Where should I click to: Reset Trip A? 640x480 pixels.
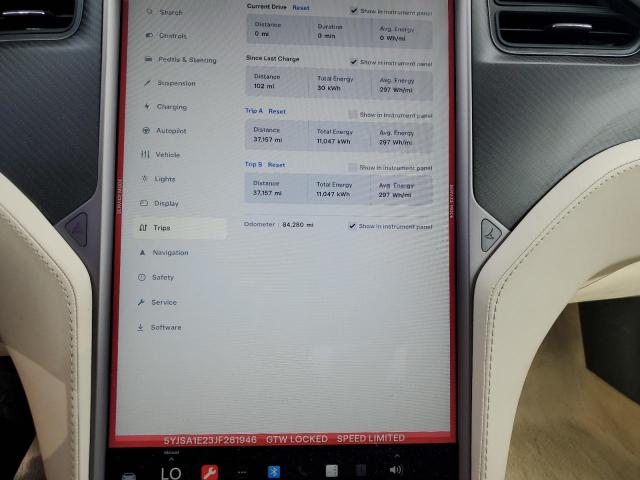277,111
